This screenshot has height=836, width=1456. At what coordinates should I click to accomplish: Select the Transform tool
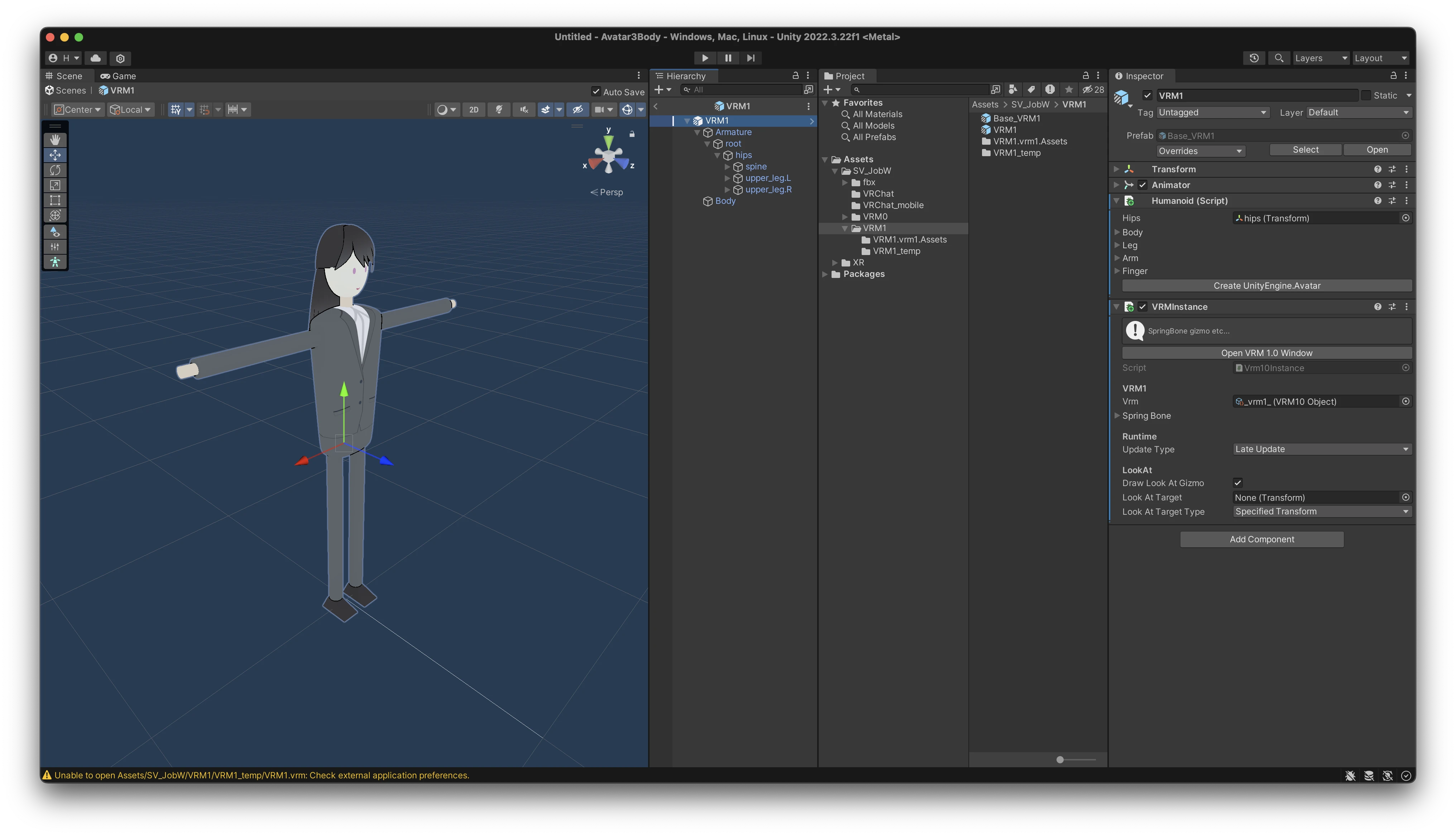(55, 215)
